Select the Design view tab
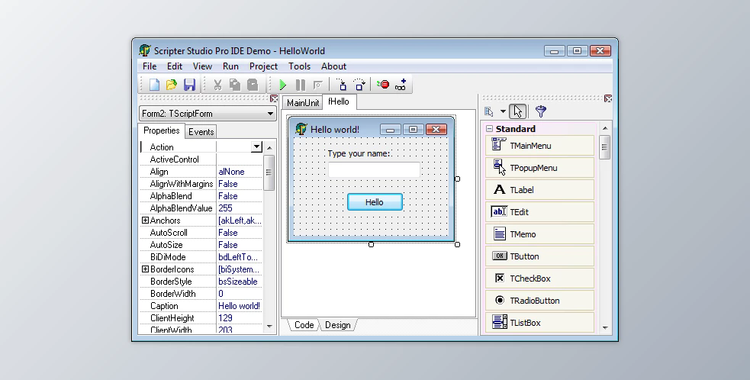 coord(338,324)
